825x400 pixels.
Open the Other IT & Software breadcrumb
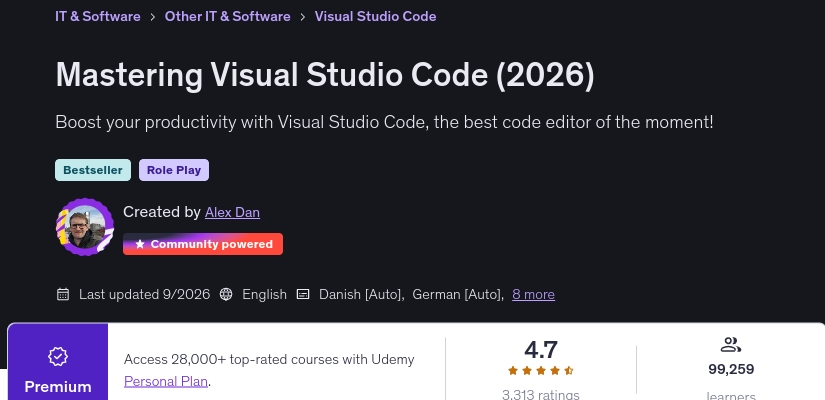[227, 16]
